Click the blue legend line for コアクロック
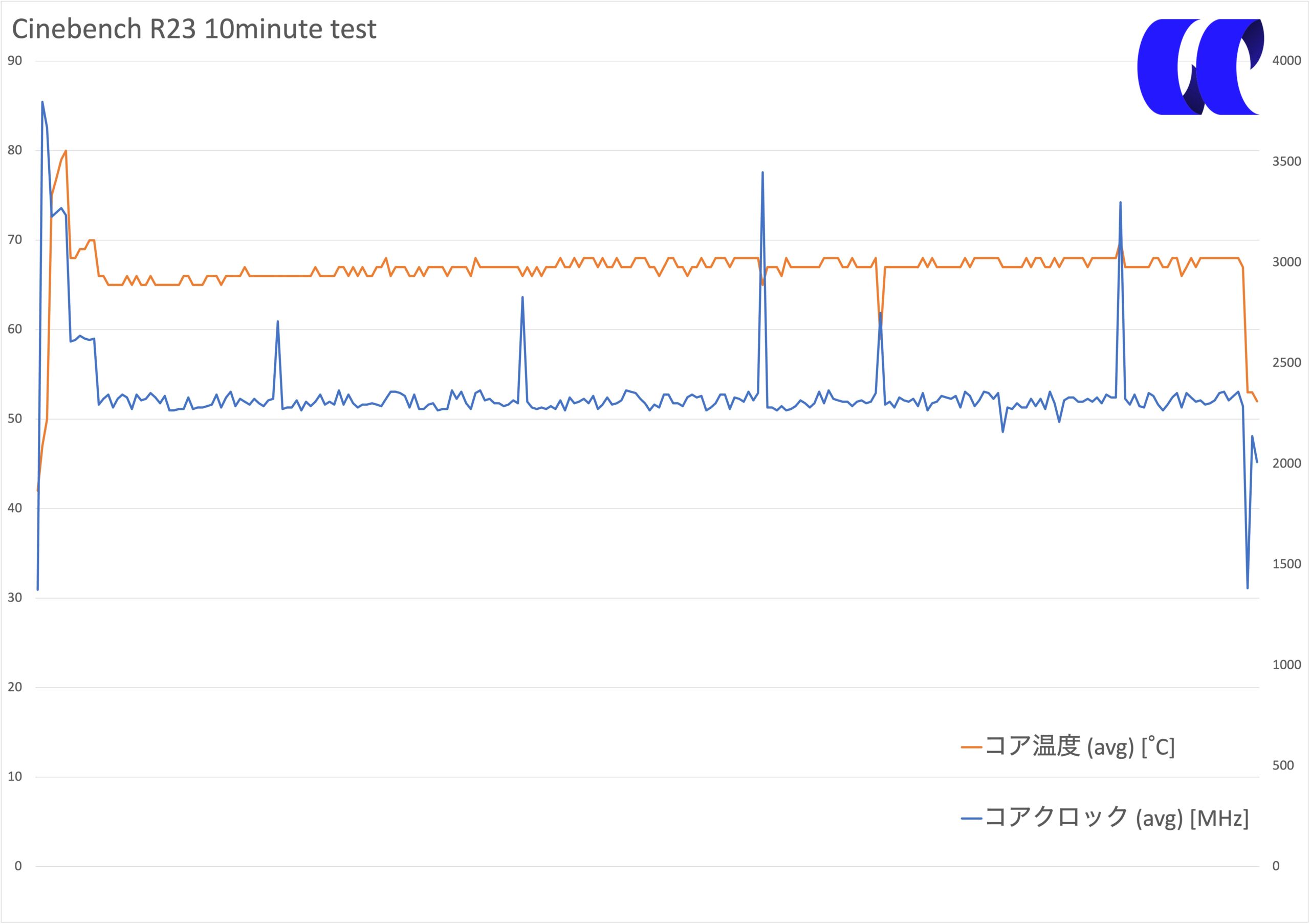This screenshot has width=1310, height=924. pos(971,819)
